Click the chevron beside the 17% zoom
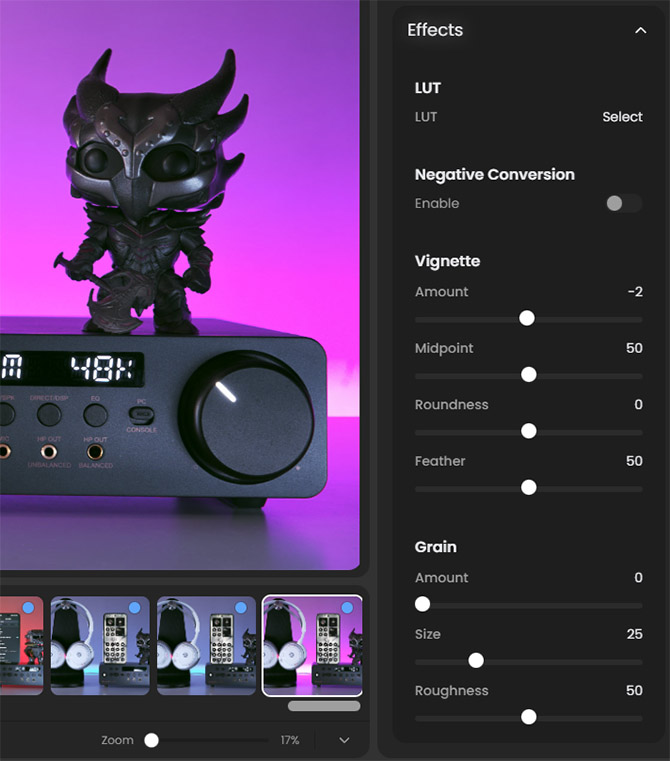 pos(344,740)
